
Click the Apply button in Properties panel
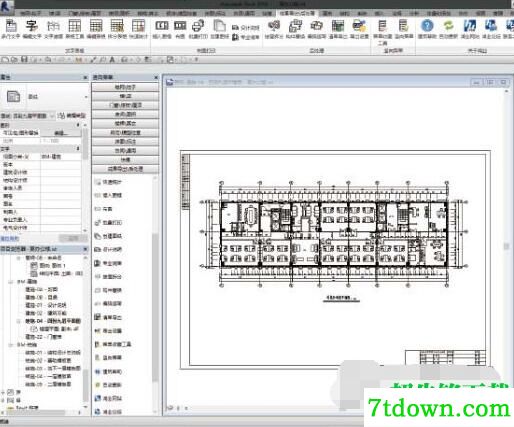[73, 238]
